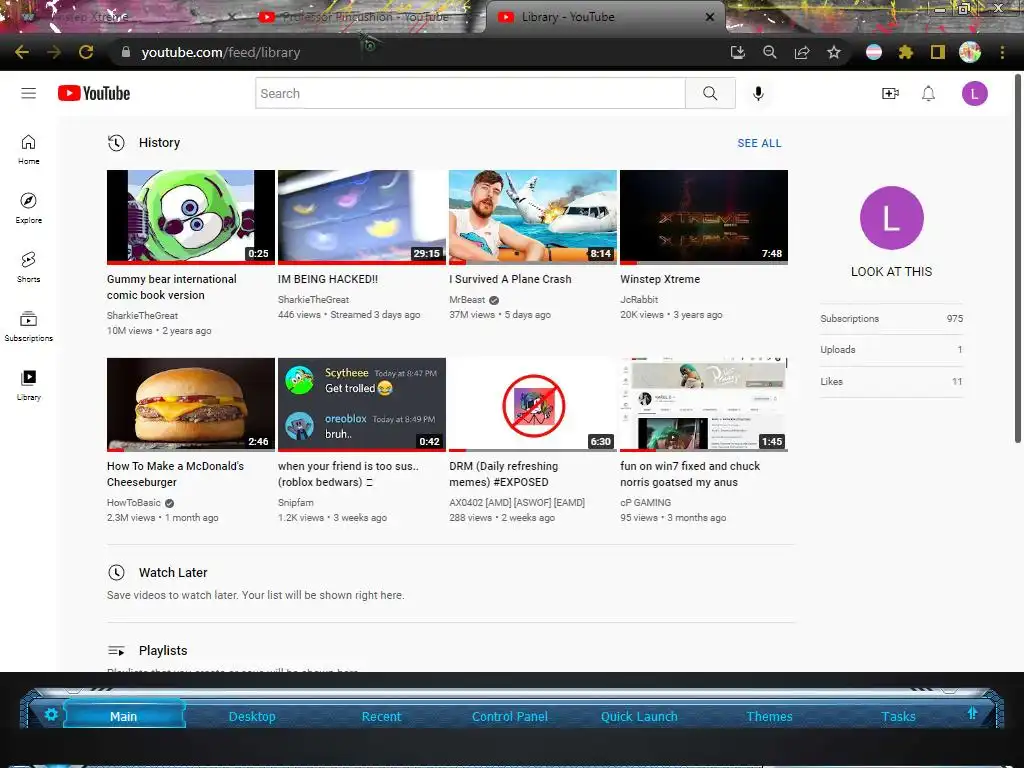Click the Playlists icon
Screen dimensions: 1024x768
(x=116, y=650)
